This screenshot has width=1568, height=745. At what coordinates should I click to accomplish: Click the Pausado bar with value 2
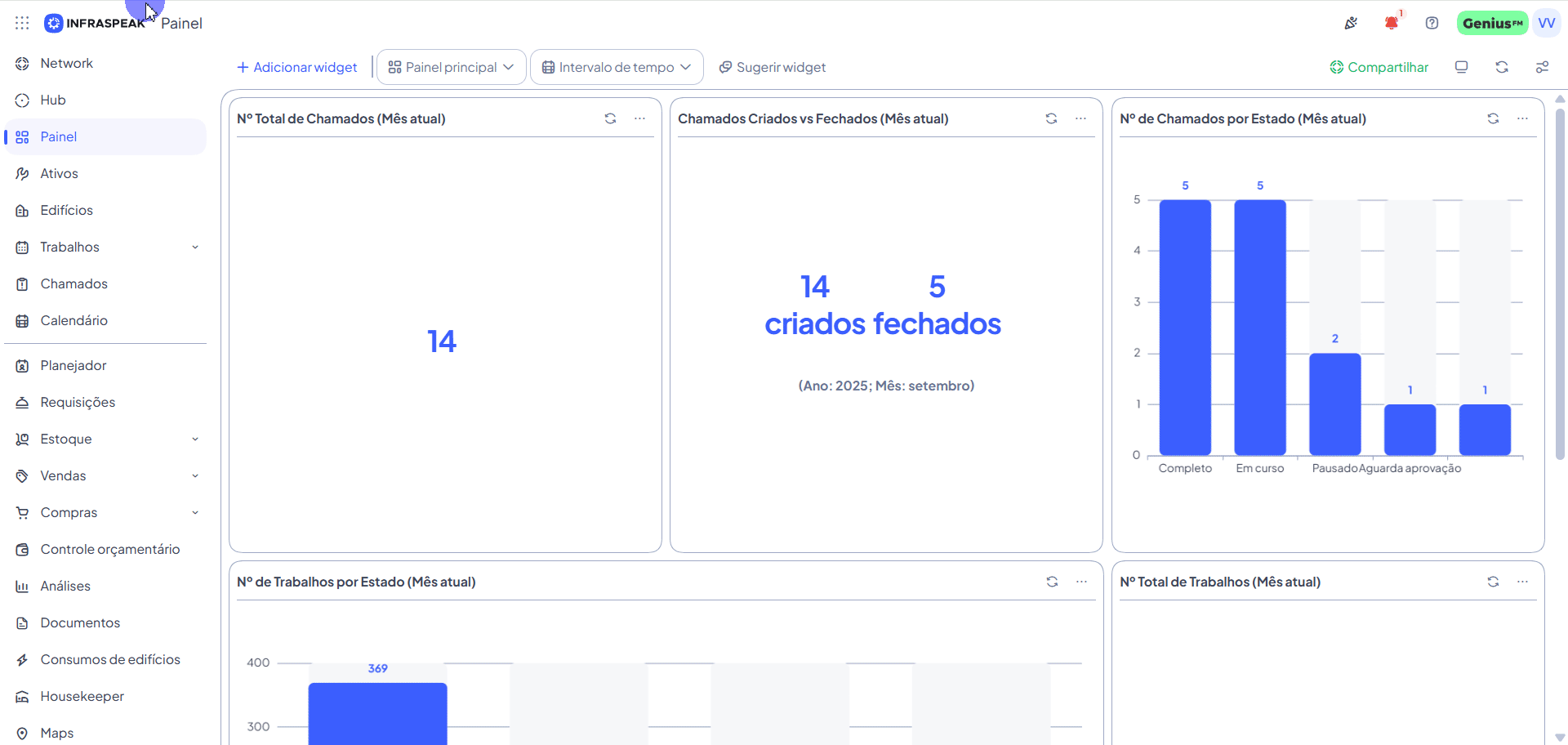1335,404
